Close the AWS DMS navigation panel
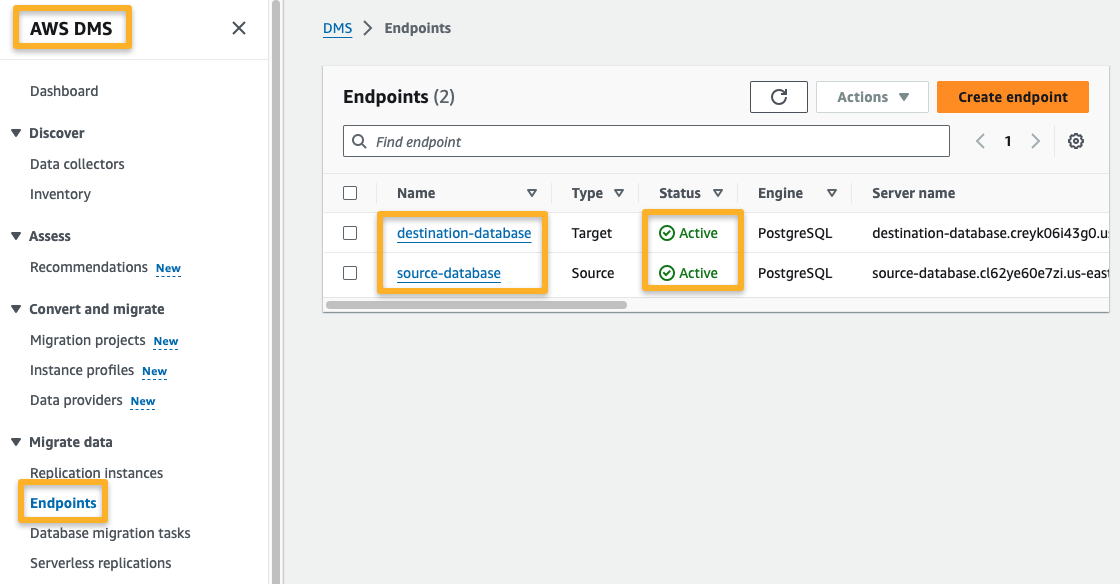Screen dimensions: 1120x584 pos(238,28)
